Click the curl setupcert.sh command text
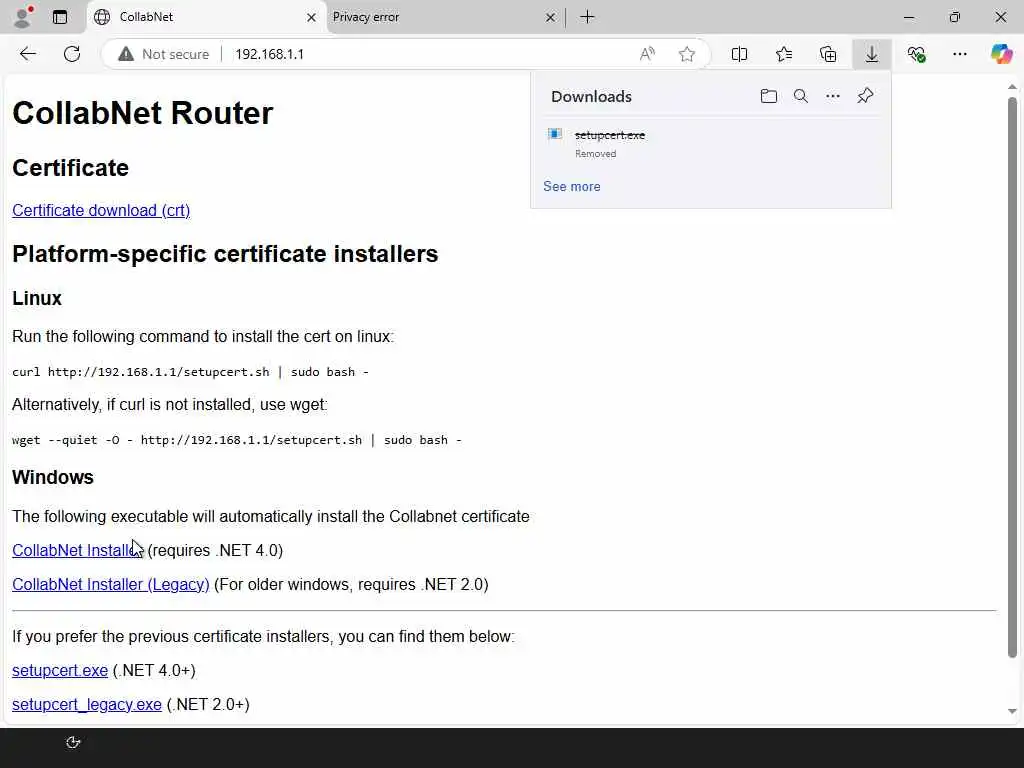The image size is (1024, 768). [x=190, y=372]
